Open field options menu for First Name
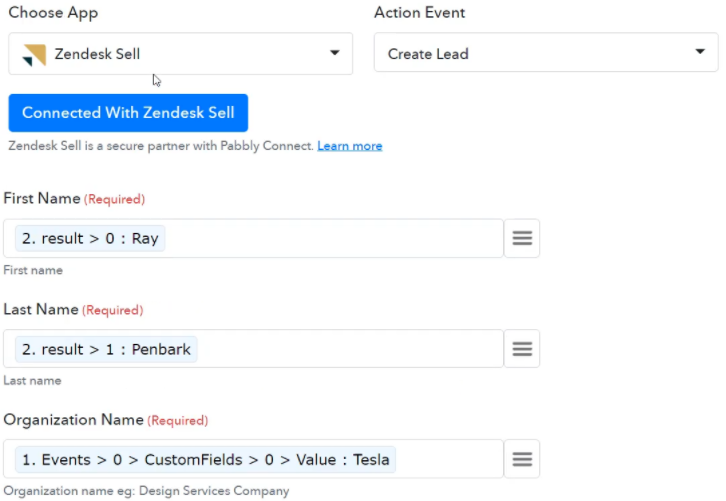The width and height of the screenshot is (726, 501). coord(522,238)
